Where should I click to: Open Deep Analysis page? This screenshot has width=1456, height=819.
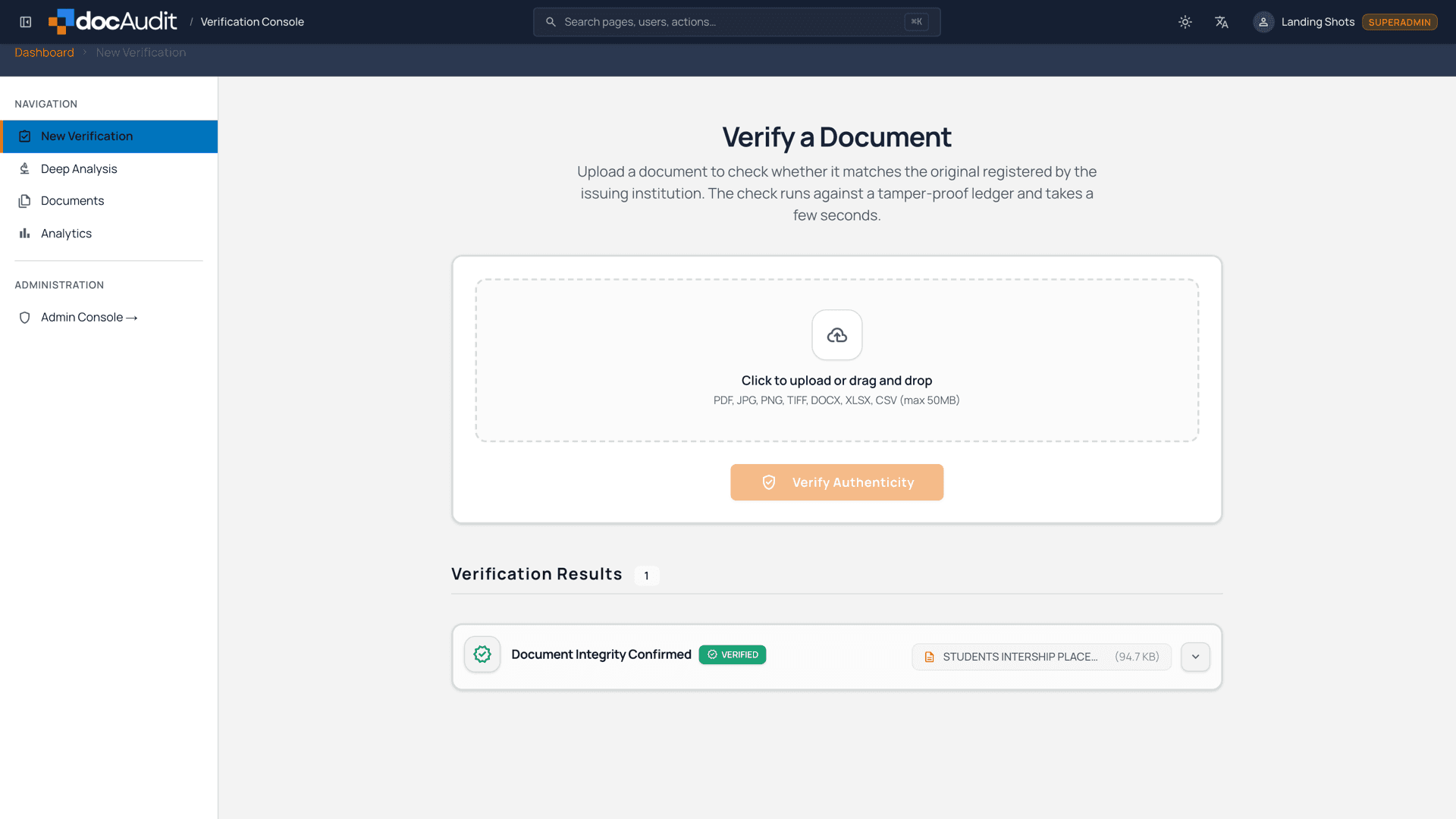point(109,169)
